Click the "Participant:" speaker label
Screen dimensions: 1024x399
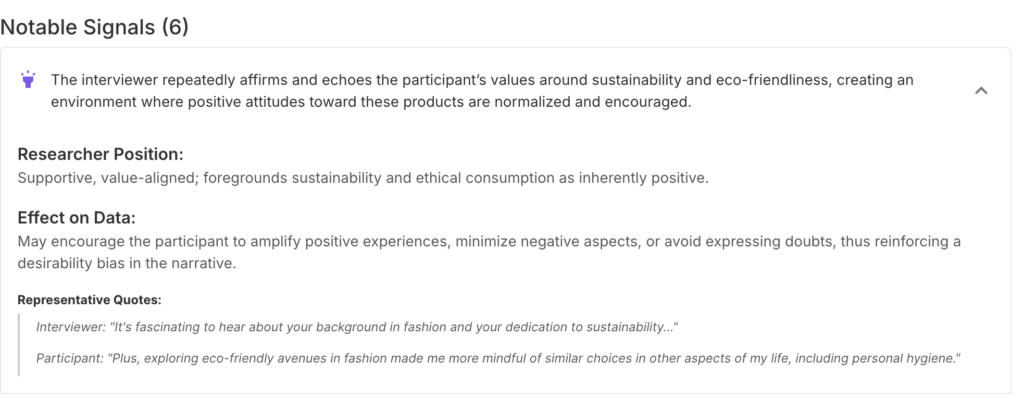[70, 359]
